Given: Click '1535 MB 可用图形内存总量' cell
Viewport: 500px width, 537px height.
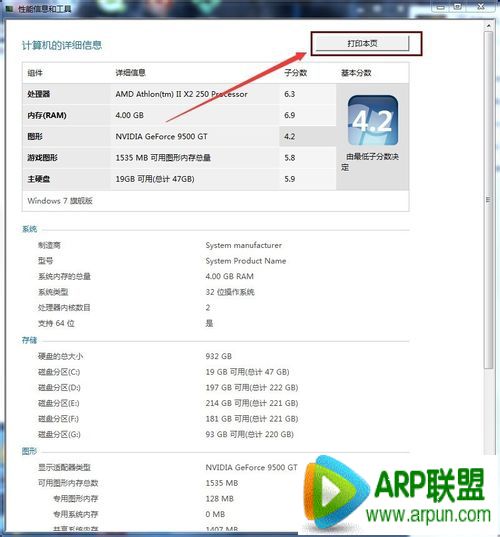Looking at the screenshot, I should pos(163,158).
